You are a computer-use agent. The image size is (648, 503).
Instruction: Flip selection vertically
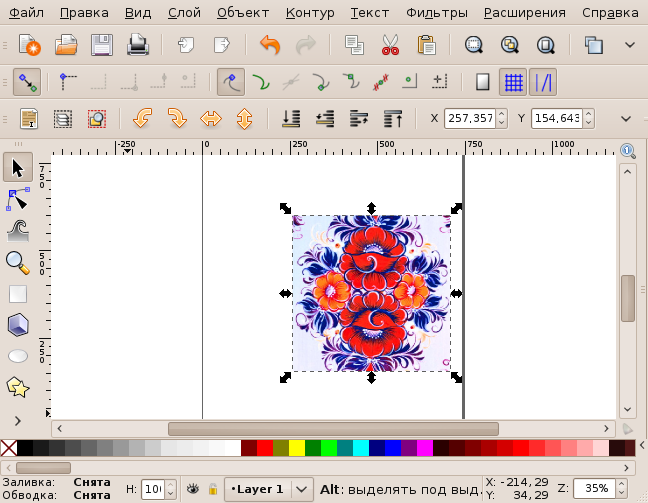(245, 119)
